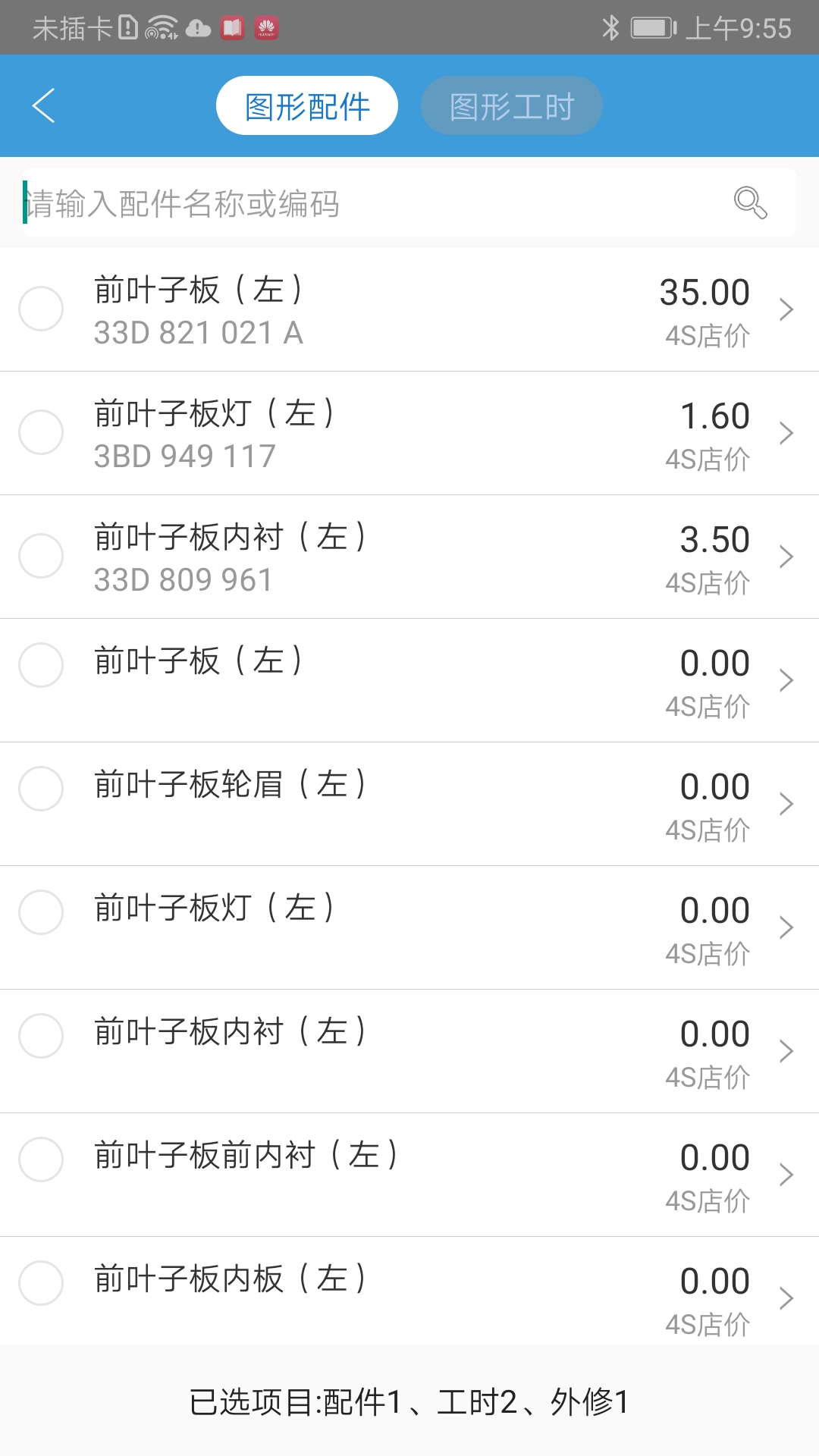Viewport: 819px width, 1456px height.
Task: Focus the 请输入配件名称或编码 search field
Action: coord(372,202)
